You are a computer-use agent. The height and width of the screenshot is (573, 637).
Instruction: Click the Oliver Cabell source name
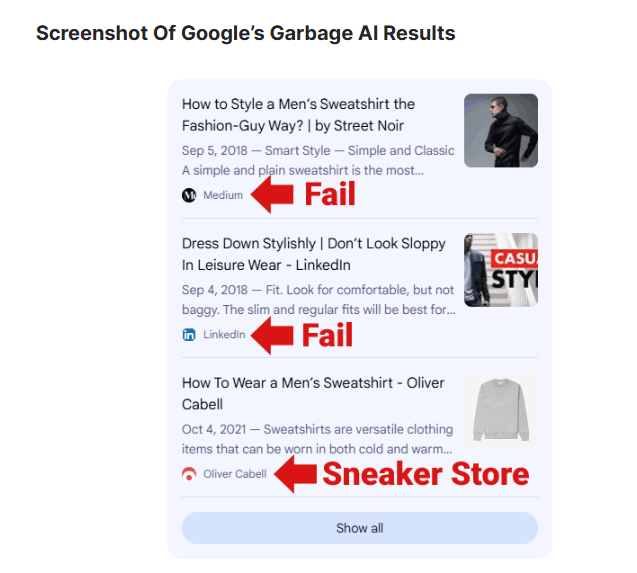[x=235, y=474]
